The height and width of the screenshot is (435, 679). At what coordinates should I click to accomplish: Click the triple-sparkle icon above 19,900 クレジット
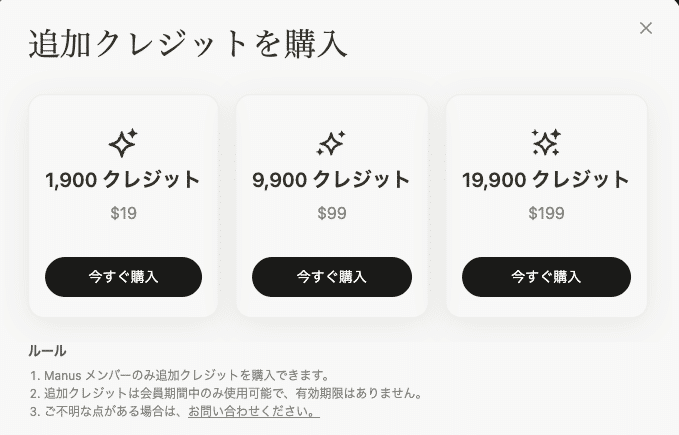point(546,143)
